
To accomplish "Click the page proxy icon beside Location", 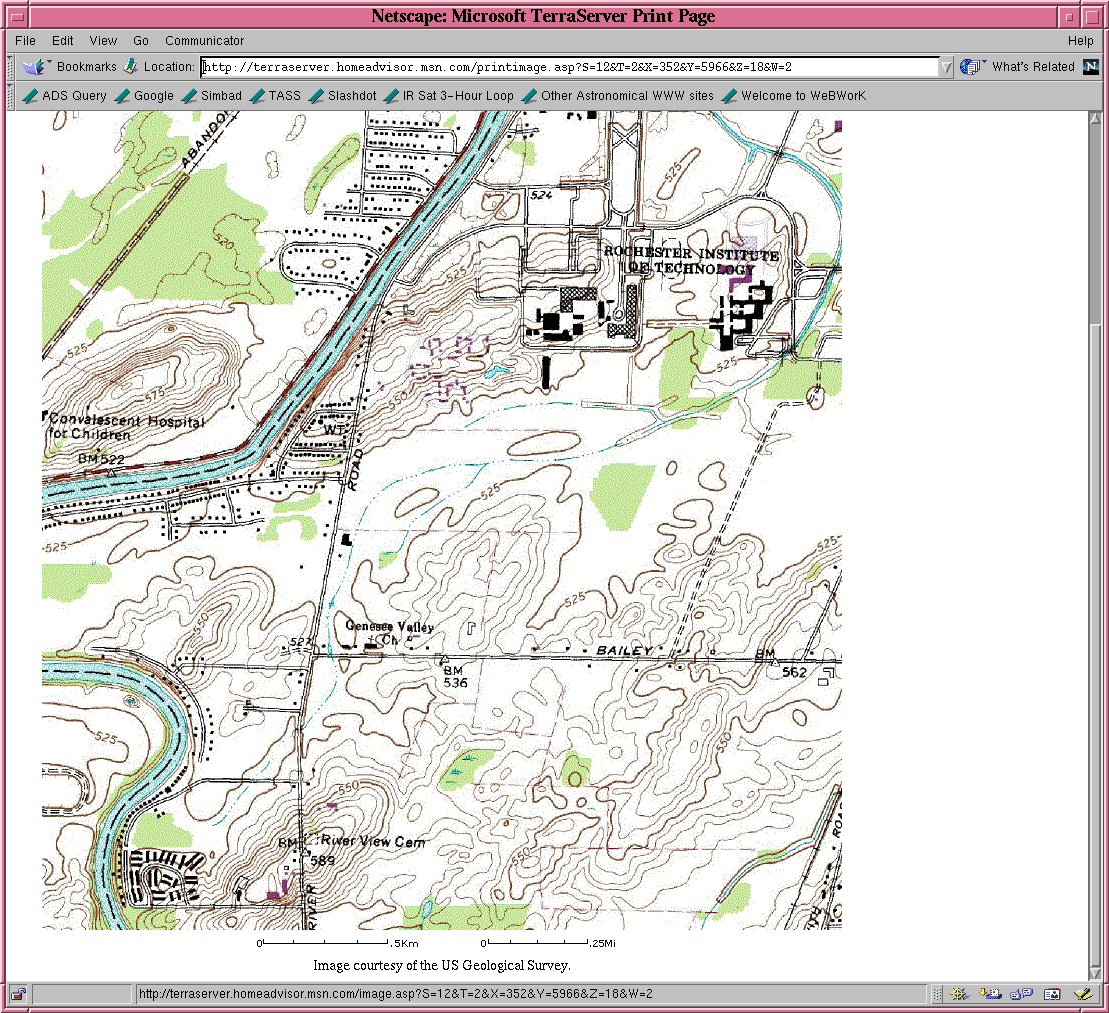I will [x=130, y=67].
